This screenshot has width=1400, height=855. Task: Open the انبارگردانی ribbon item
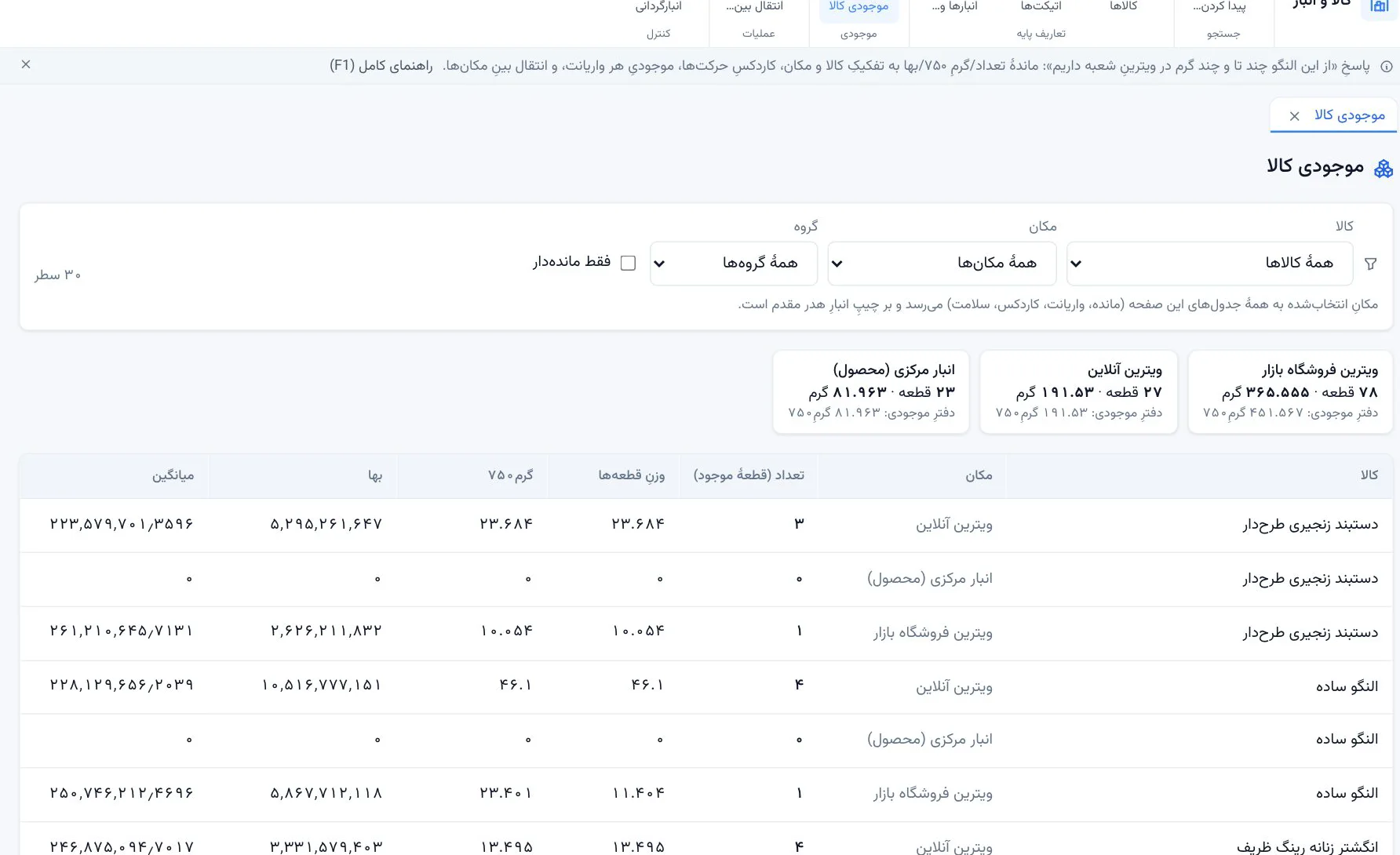pyautogui.click(x=658, y=8)
